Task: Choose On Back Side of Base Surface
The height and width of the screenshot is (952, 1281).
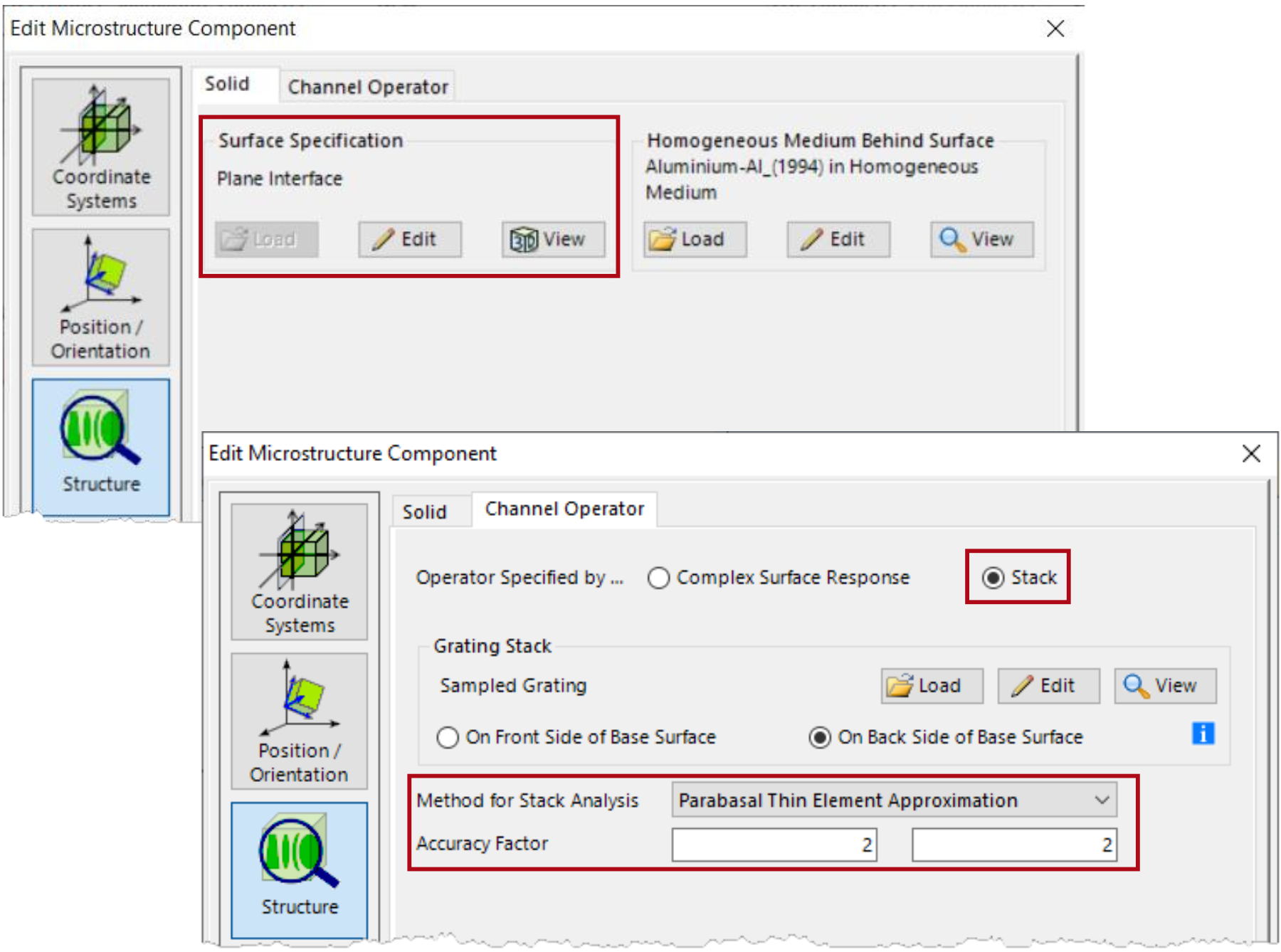Action: pos(946,737)
